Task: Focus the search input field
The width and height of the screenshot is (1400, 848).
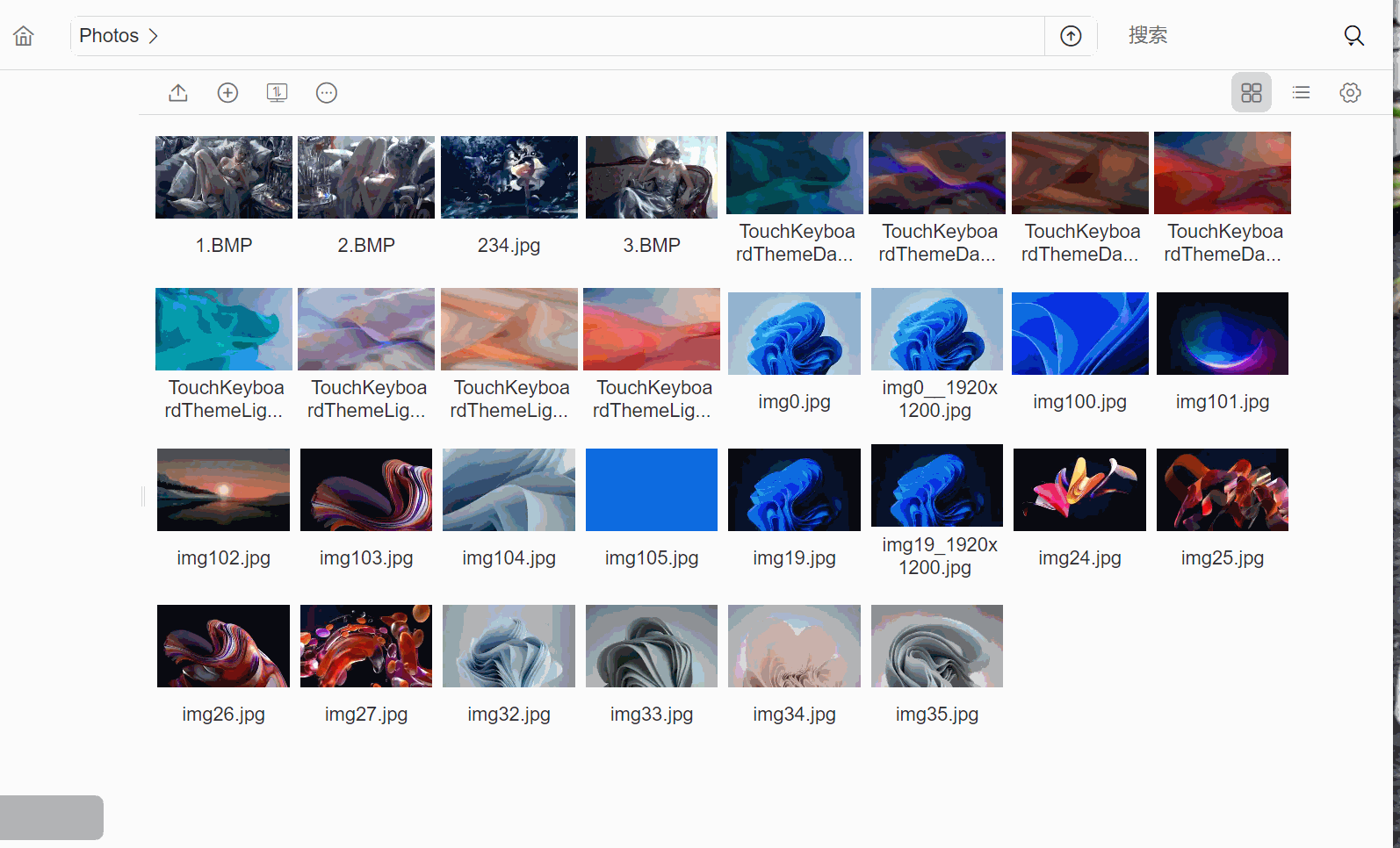Action: point(1221,36)
